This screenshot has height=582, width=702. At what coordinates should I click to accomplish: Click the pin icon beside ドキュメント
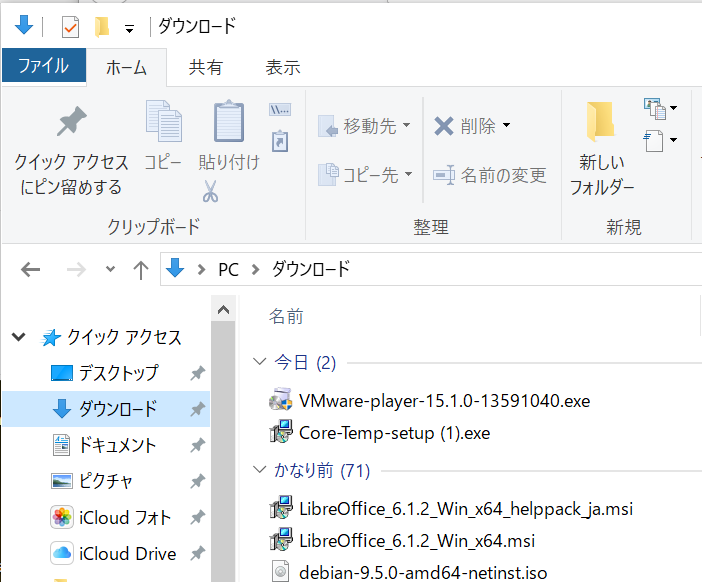(x=197, y=445)
